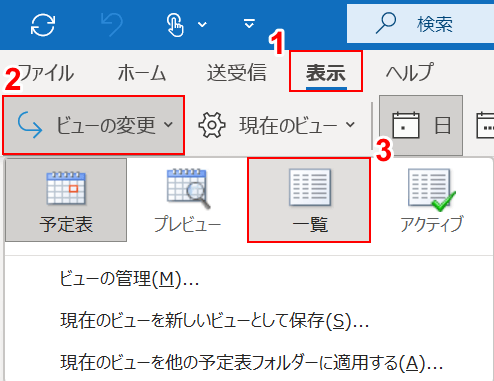
Task: Click the partially visible calendar view icon after 日
Action: 485,125
